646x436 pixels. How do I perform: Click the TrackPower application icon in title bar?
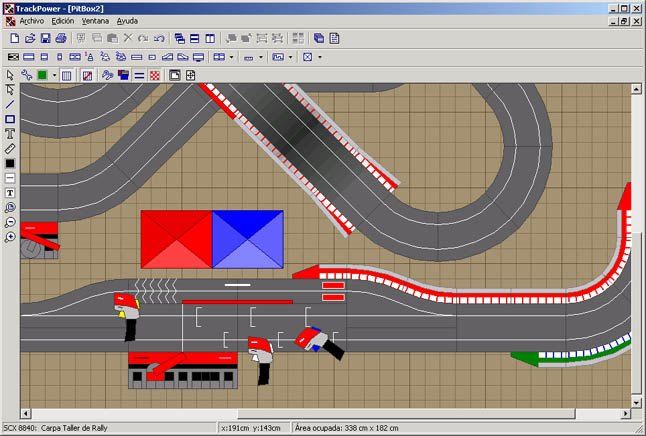(x=9, y=8)
